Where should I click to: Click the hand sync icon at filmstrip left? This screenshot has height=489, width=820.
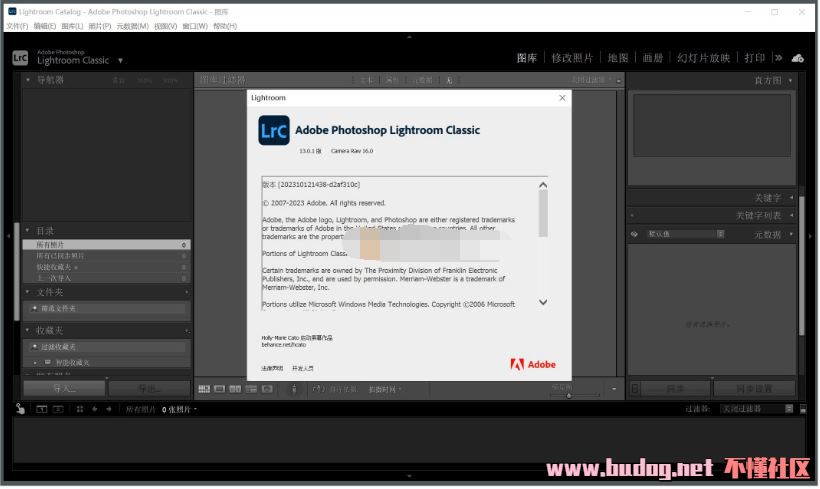pos(20,410)
